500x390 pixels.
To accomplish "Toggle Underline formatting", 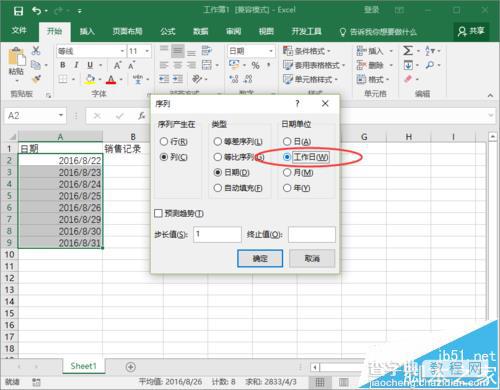I will pos(90,65).
